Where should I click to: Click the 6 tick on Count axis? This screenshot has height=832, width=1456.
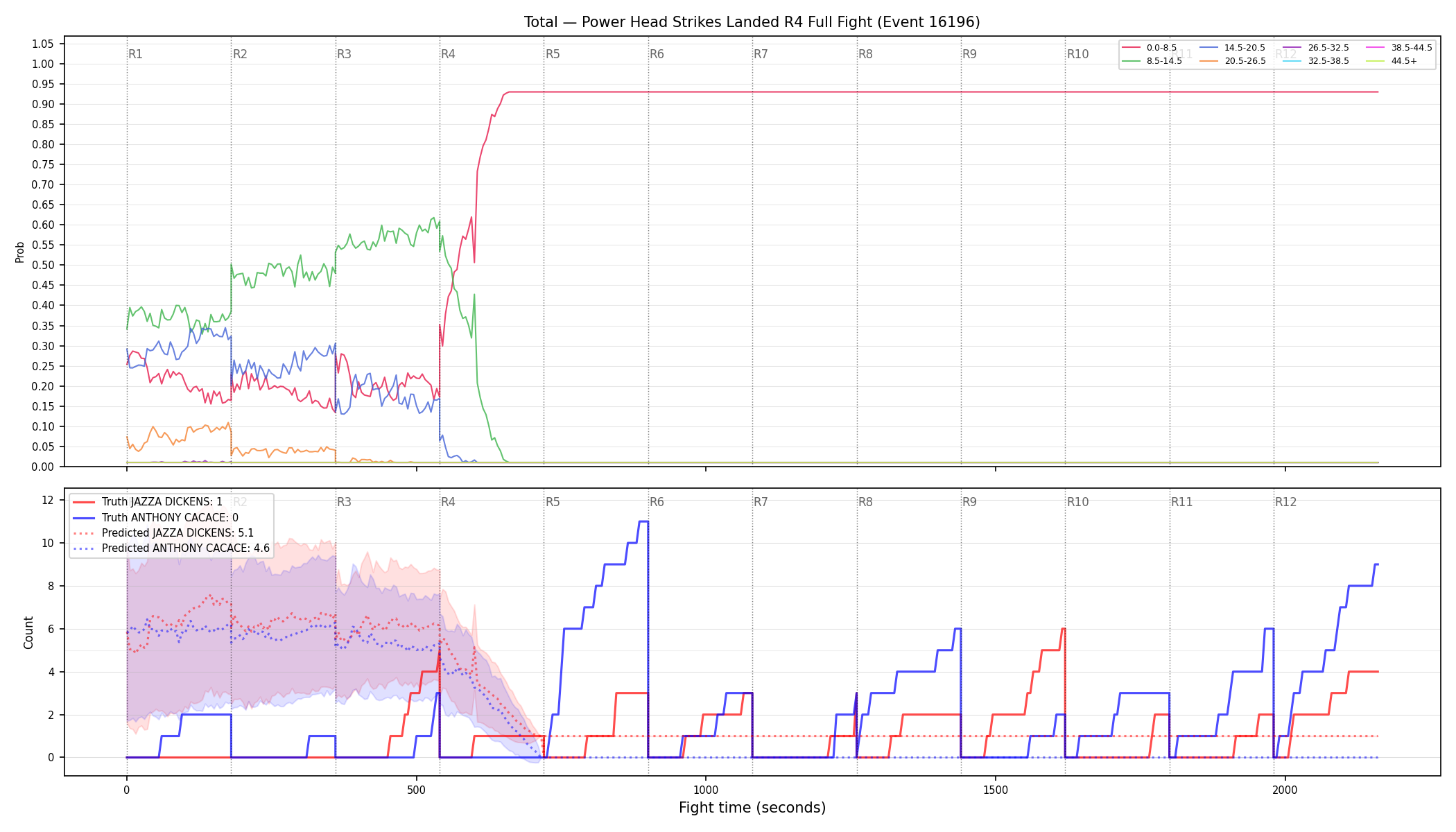(x=51, y=629)
